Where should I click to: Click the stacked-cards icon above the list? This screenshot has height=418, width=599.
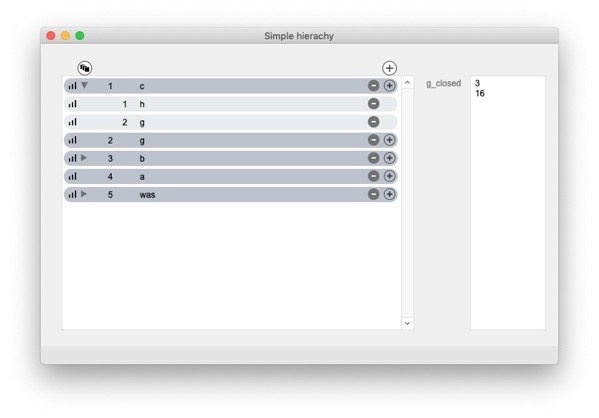(85, 68)
